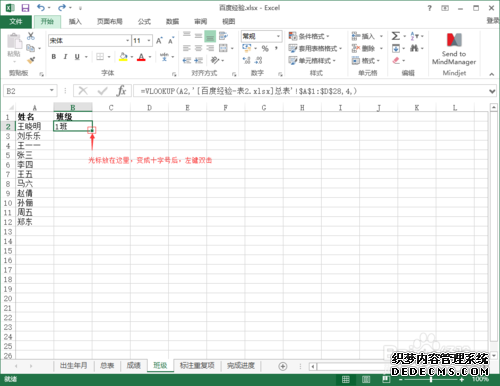Collapse the ribbon
This screenshot has width=500, height=386.
[492, 74]
